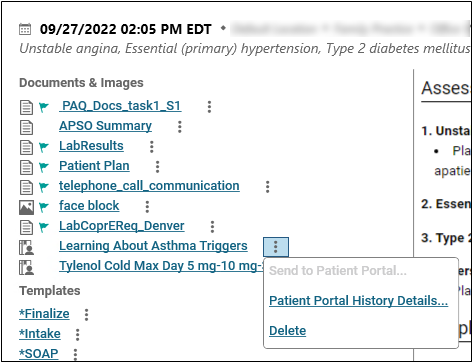Open the three-dot menu for face block

tap(147, 207)
